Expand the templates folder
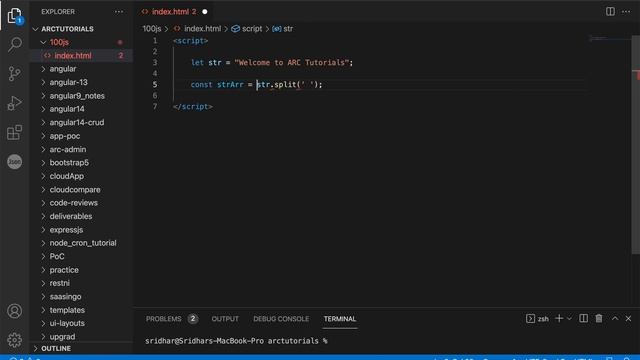The height and width of the screenshot is (360, 640). pyautogui.click(x=67, y=310)
